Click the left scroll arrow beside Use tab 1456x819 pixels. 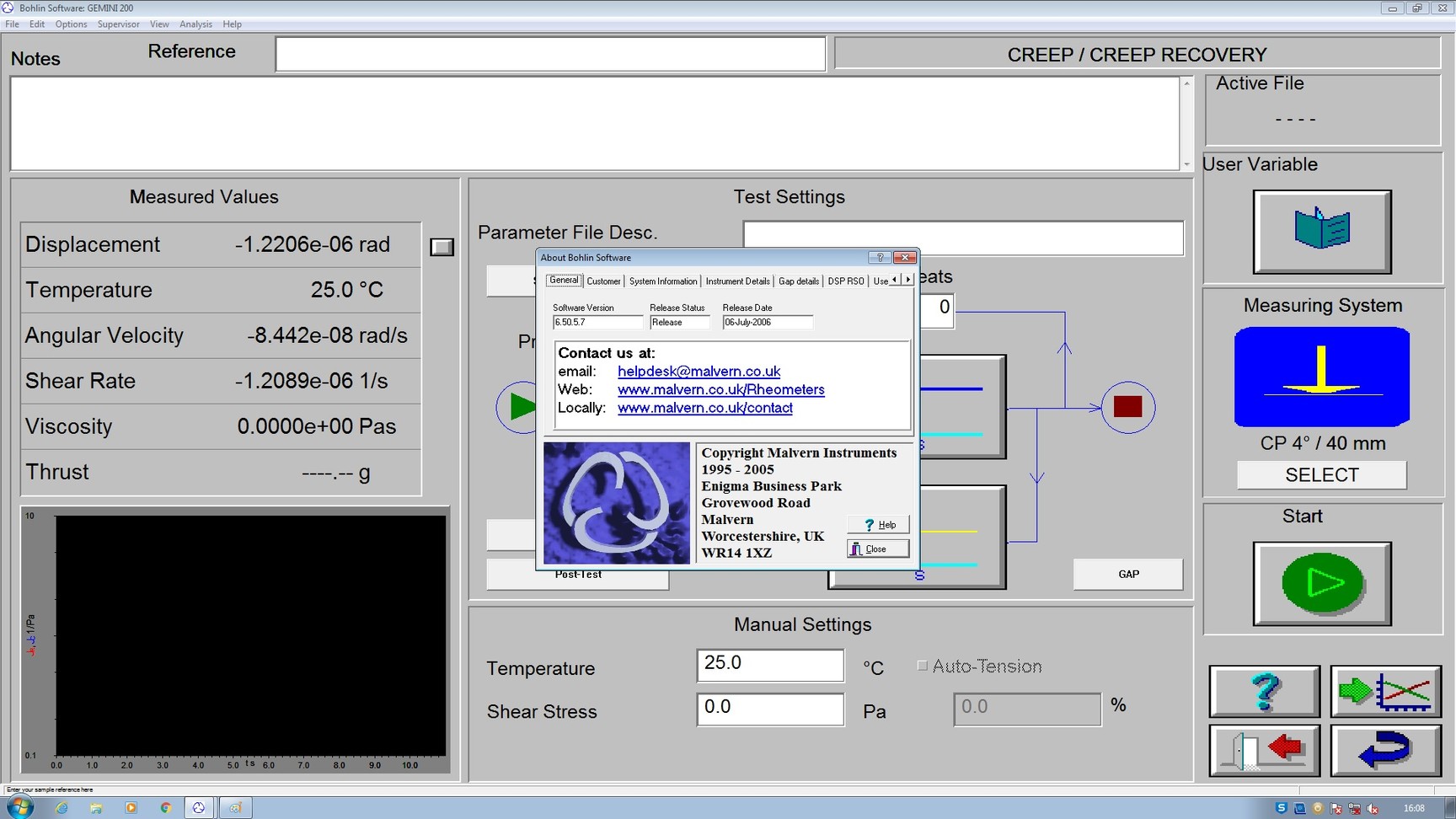tap(896, 280)
